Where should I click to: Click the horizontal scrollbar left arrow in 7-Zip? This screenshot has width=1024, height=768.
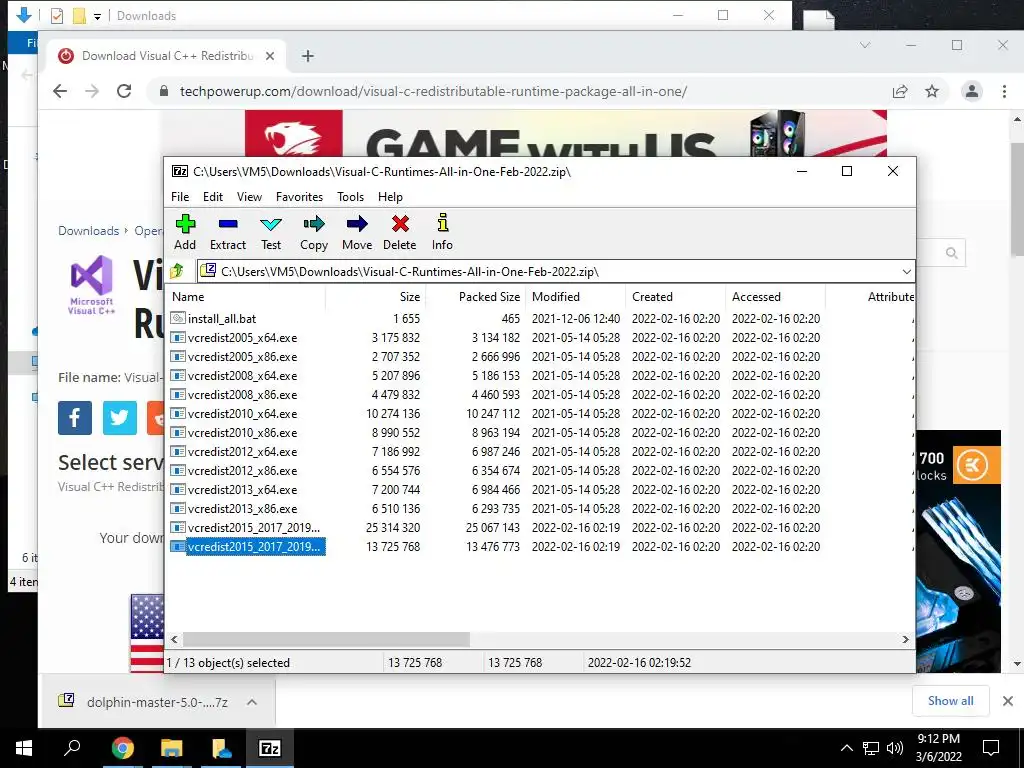click(x=174, y=639)
